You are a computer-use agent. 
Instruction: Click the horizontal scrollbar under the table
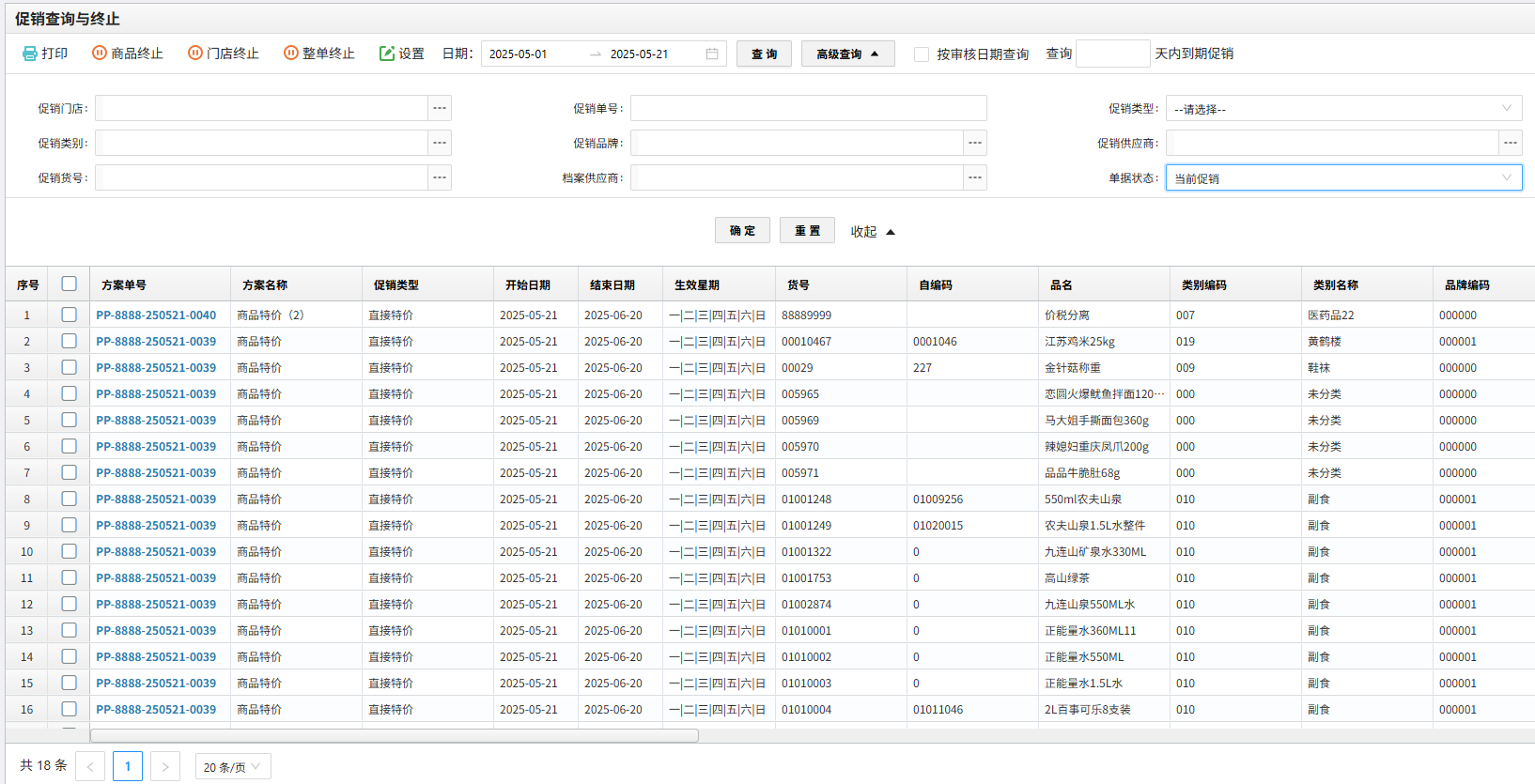(395, 736)
